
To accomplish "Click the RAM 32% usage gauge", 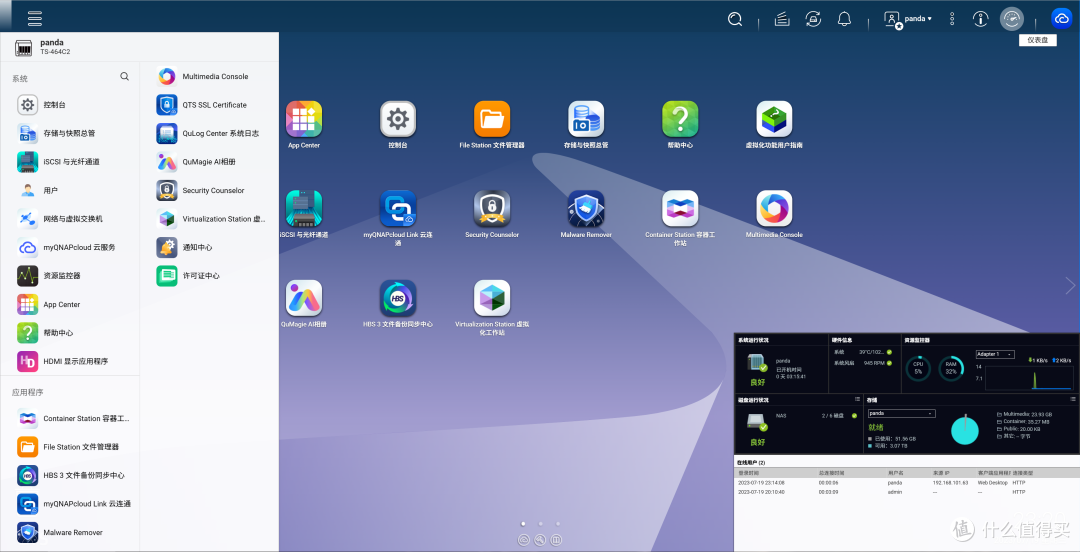I will 951,369.
